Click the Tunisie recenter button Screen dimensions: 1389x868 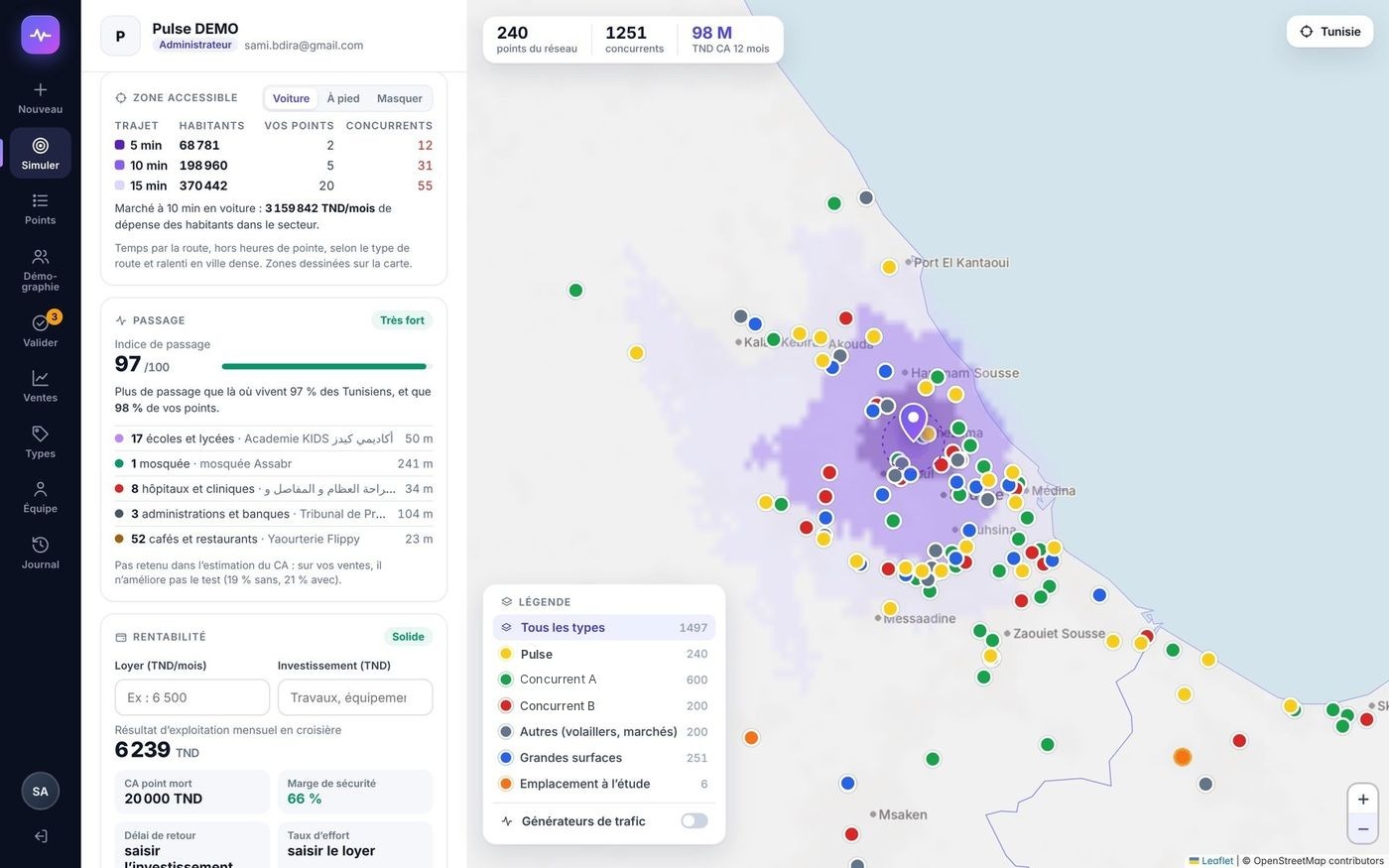pos(1330,32)
